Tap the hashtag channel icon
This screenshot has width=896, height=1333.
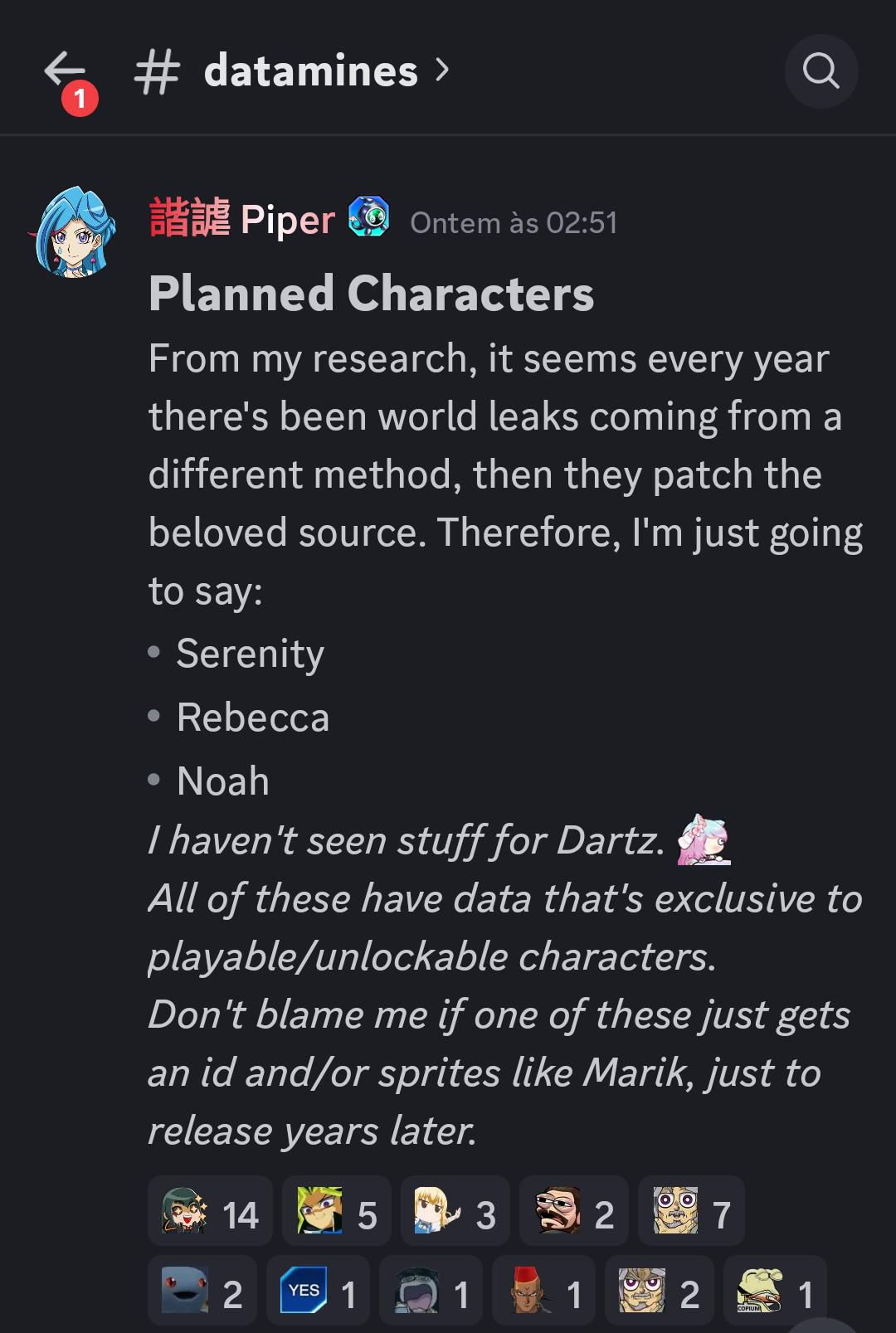coord(157,72)
